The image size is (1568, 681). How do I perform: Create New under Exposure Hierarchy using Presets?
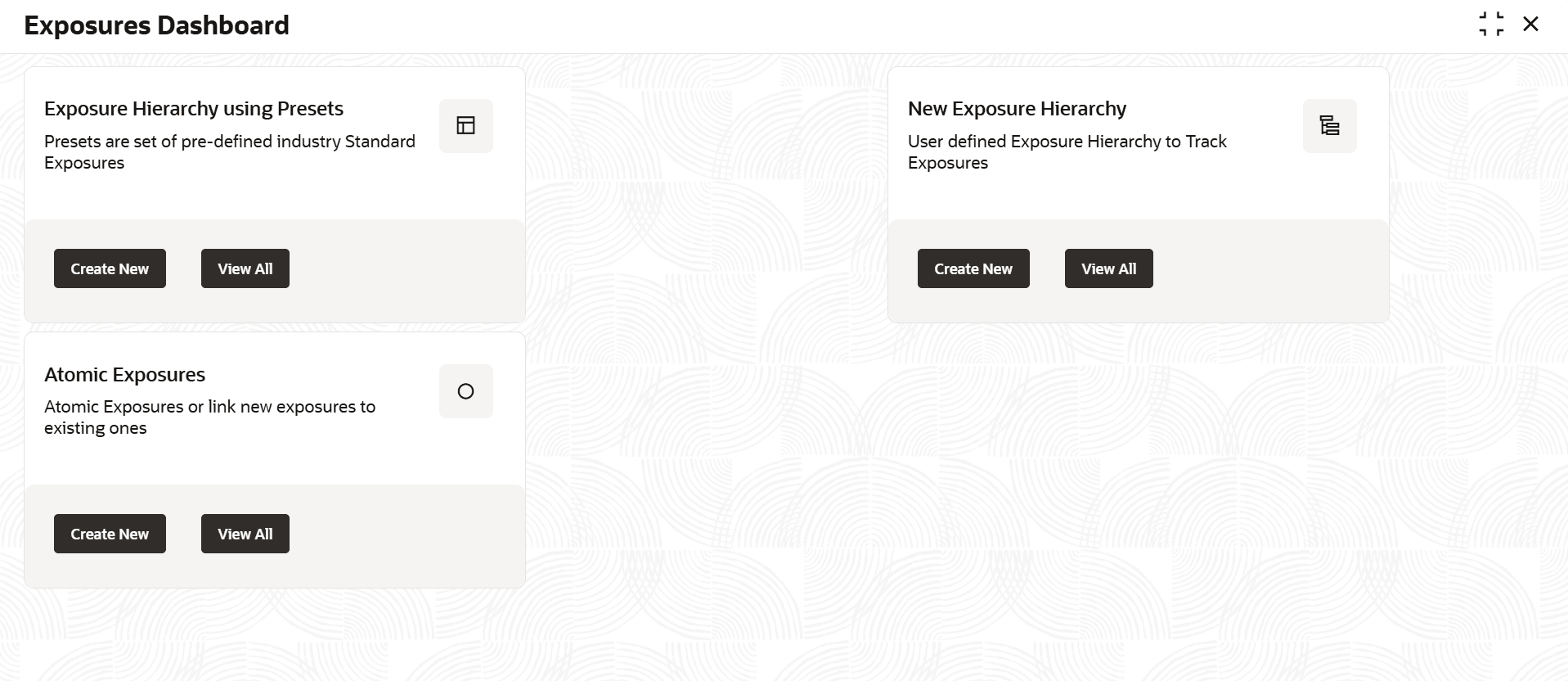[x=110, y=268]
